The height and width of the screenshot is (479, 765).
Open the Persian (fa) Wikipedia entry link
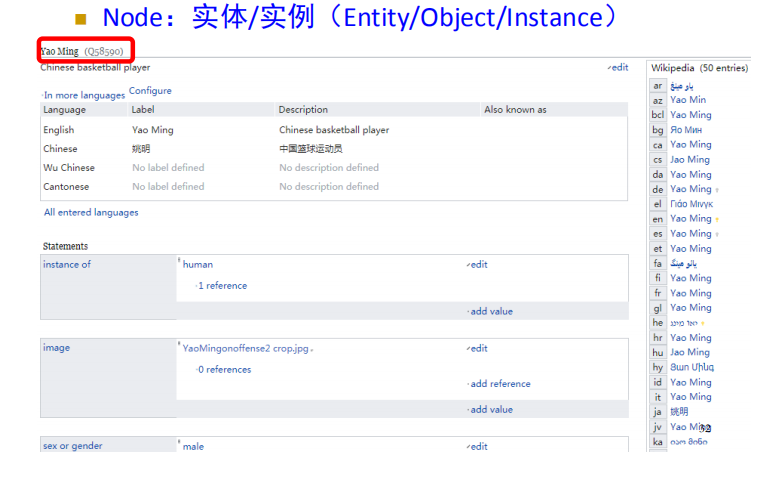(684, 263)
